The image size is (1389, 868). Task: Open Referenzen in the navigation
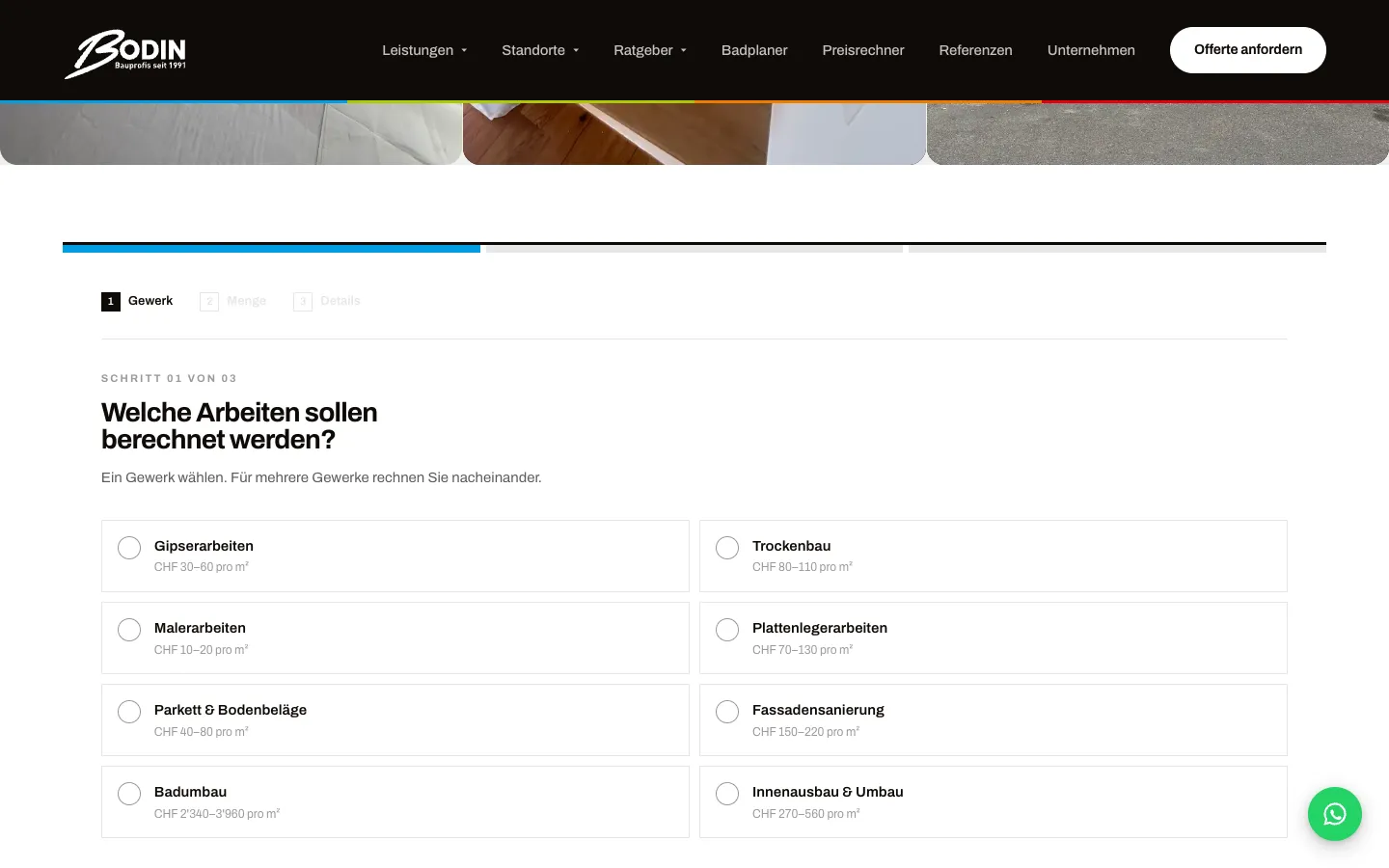[975, 50]
